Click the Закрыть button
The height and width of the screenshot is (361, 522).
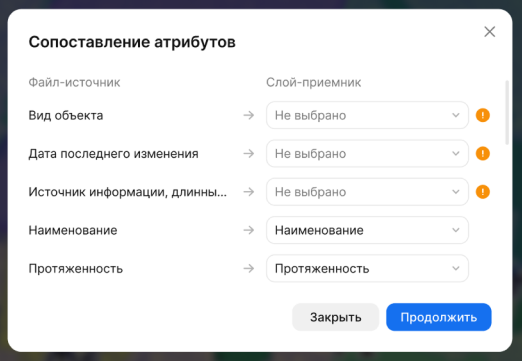(336, 317)
